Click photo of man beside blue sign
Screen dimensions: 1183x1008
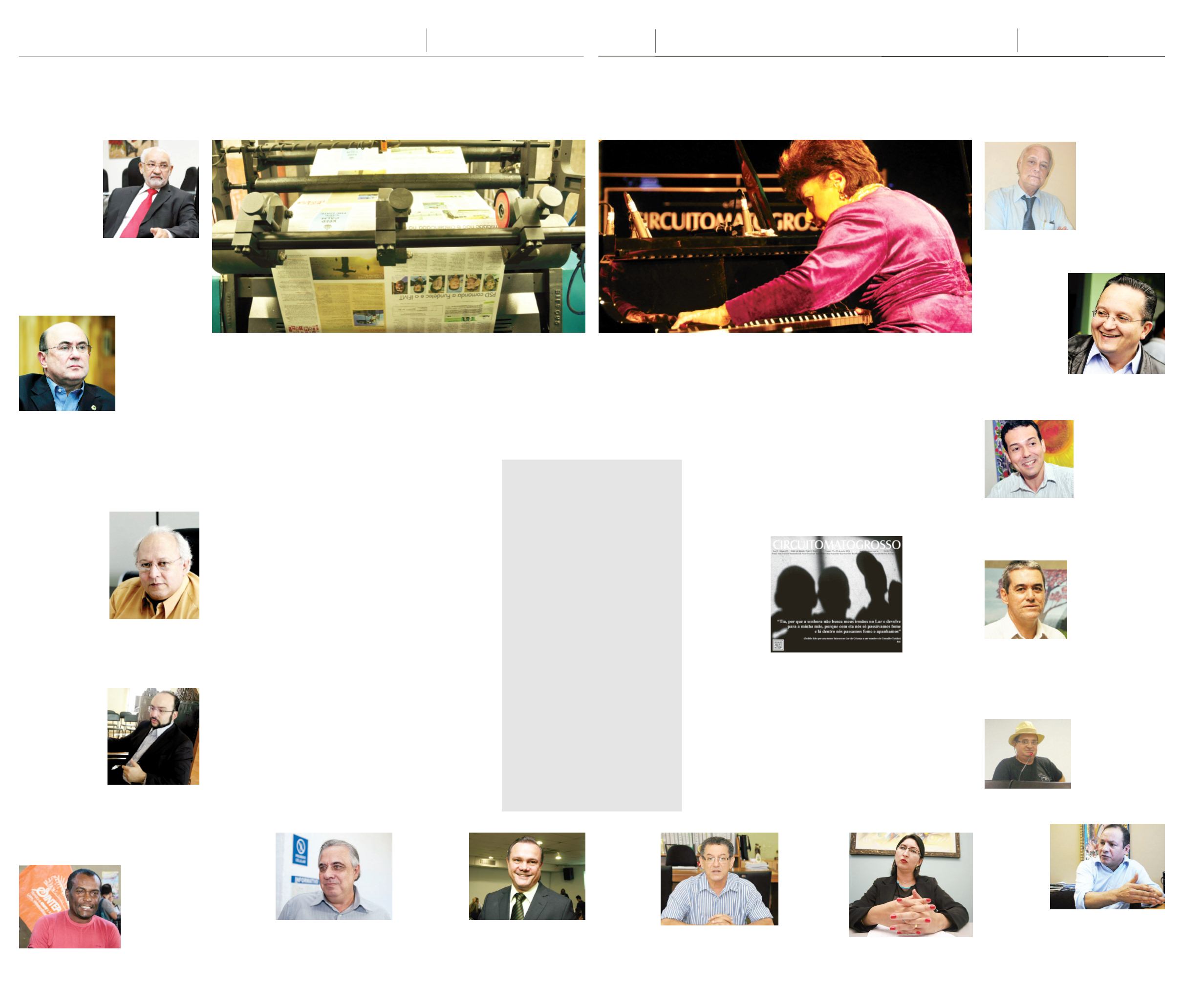click(334, 876)
